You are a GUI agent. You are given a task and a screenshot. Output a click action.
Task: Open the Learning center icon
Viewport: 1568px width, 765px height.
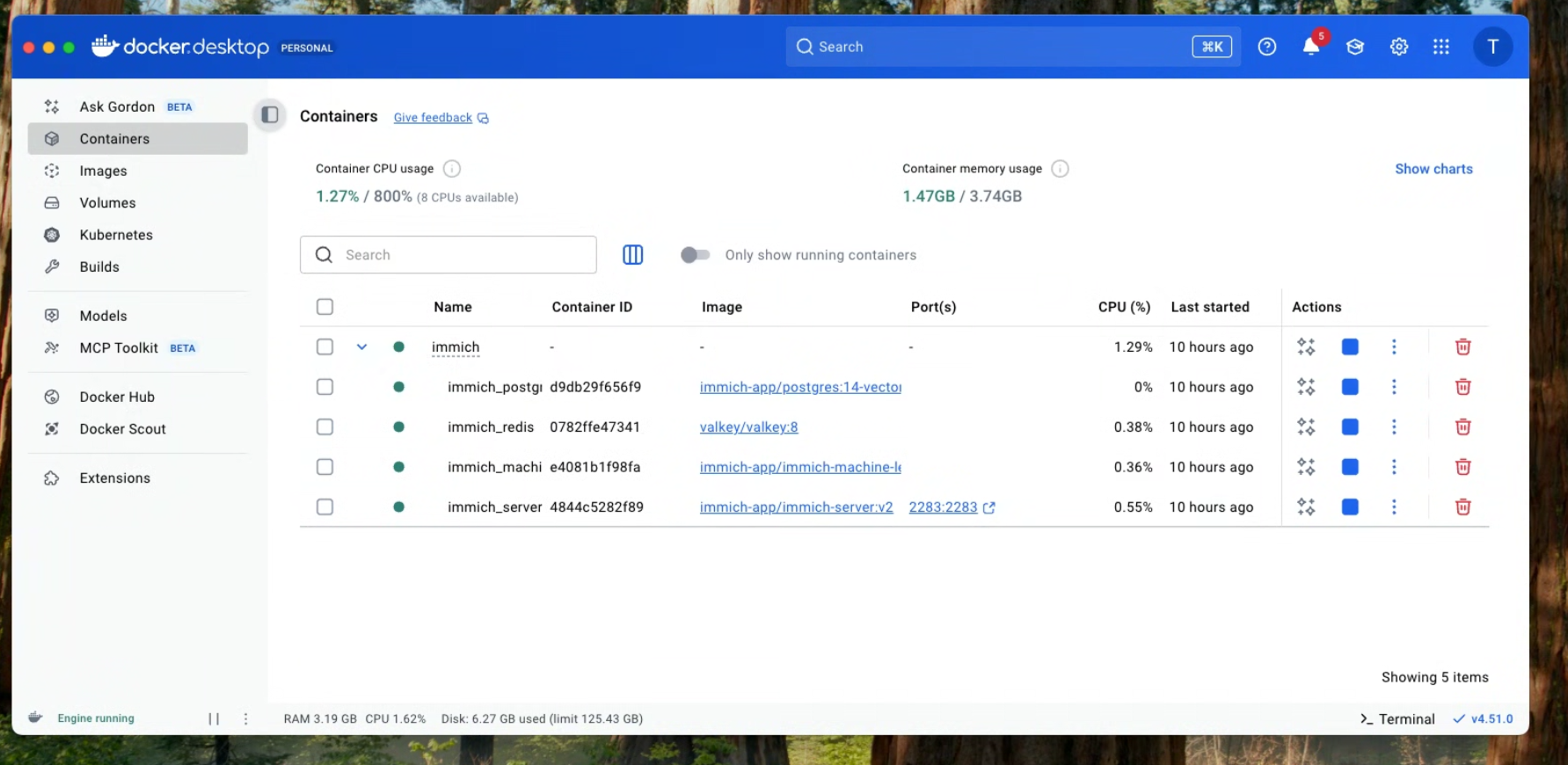coord(1355,47)
